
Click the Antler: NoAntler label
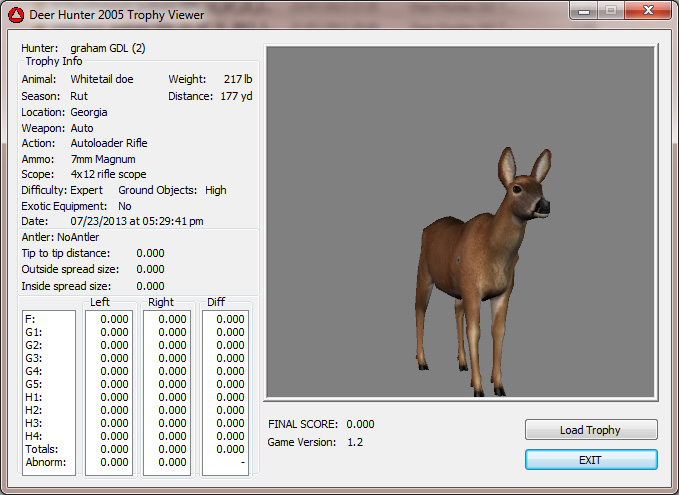[60, 237]
